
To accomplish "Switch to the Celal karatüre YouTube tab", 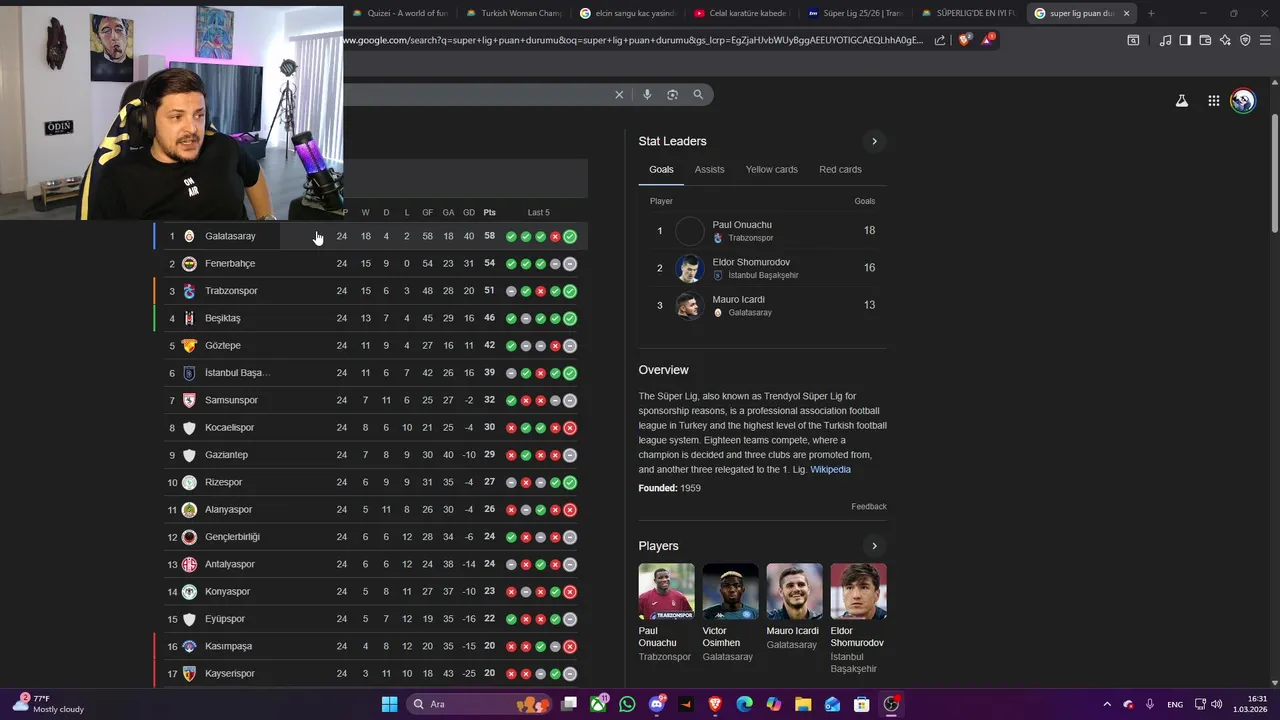I will point(741,13).
